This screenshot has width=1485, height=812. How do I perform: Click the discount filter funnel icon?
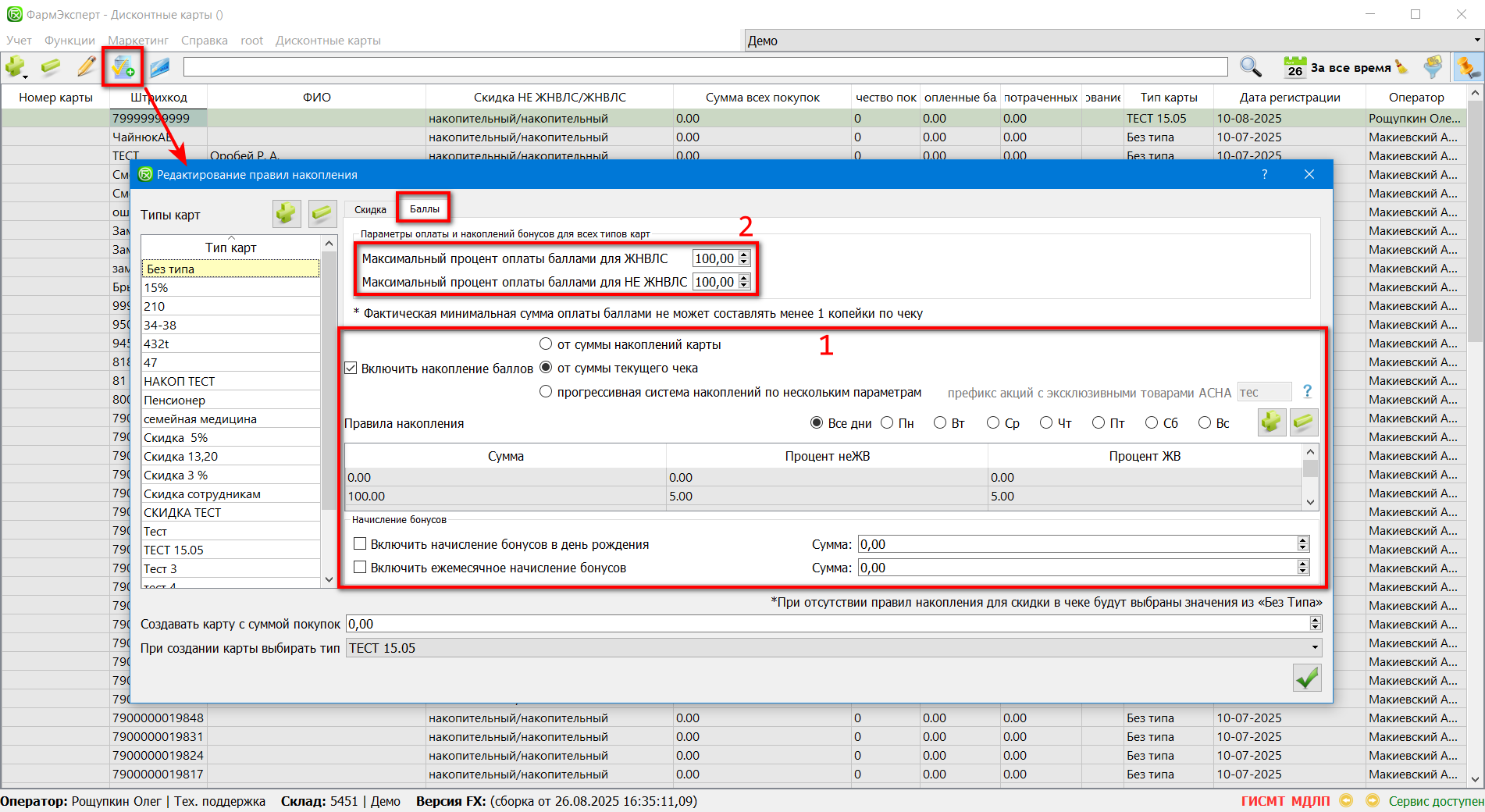click(1433, 67)
